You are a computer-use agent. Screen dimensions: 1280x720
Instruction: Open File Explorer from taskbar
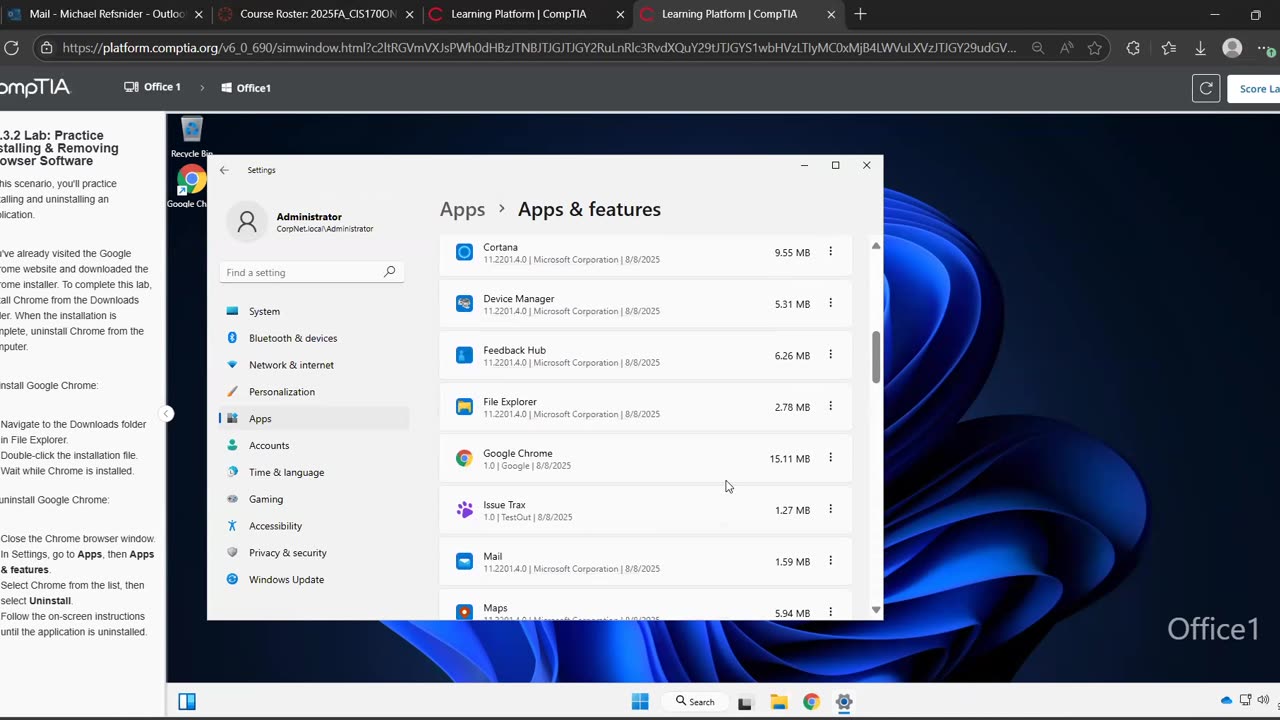[x=778, y=702]
